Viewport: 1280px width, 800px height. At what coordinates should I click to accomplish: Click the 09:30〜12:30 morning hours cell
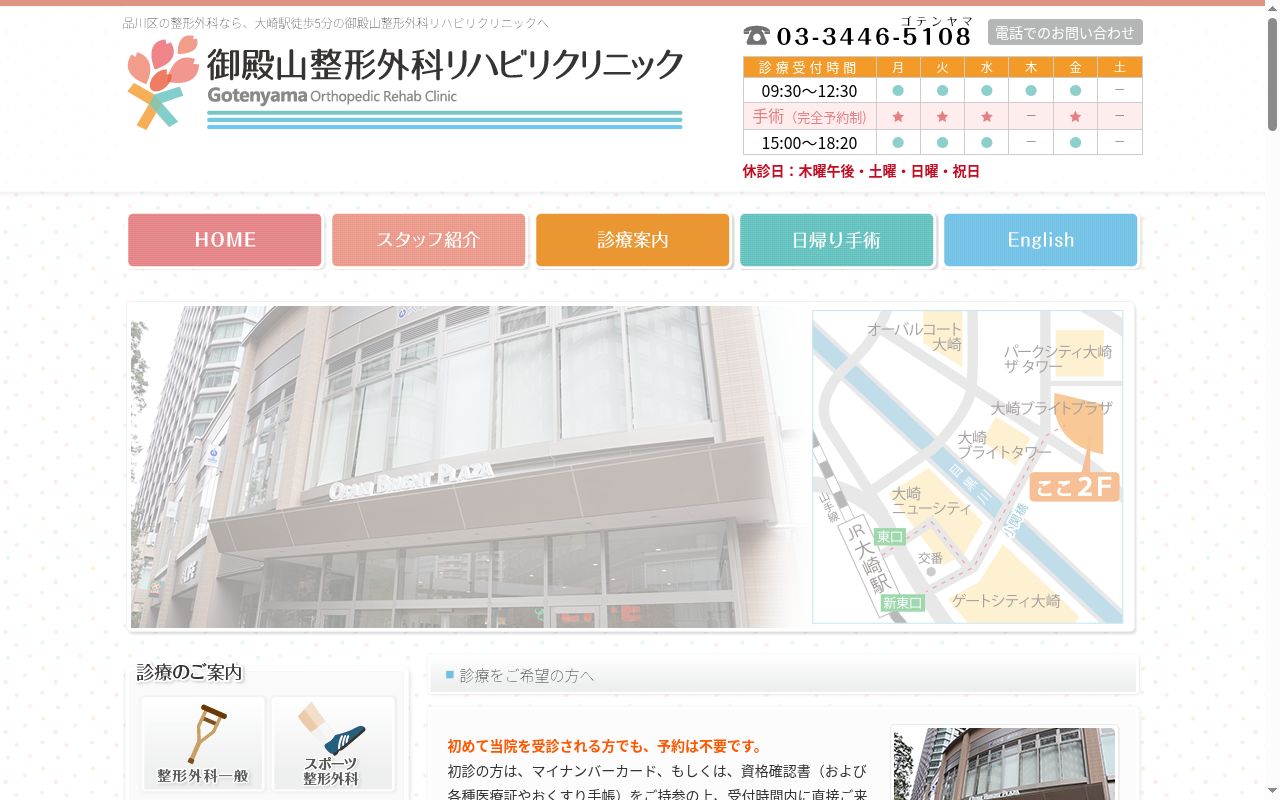(810, 91)
